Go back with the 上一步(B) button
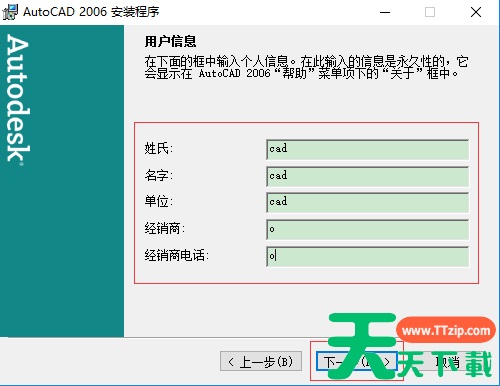This screenshot has height=386, width=500. pos(261,361)
